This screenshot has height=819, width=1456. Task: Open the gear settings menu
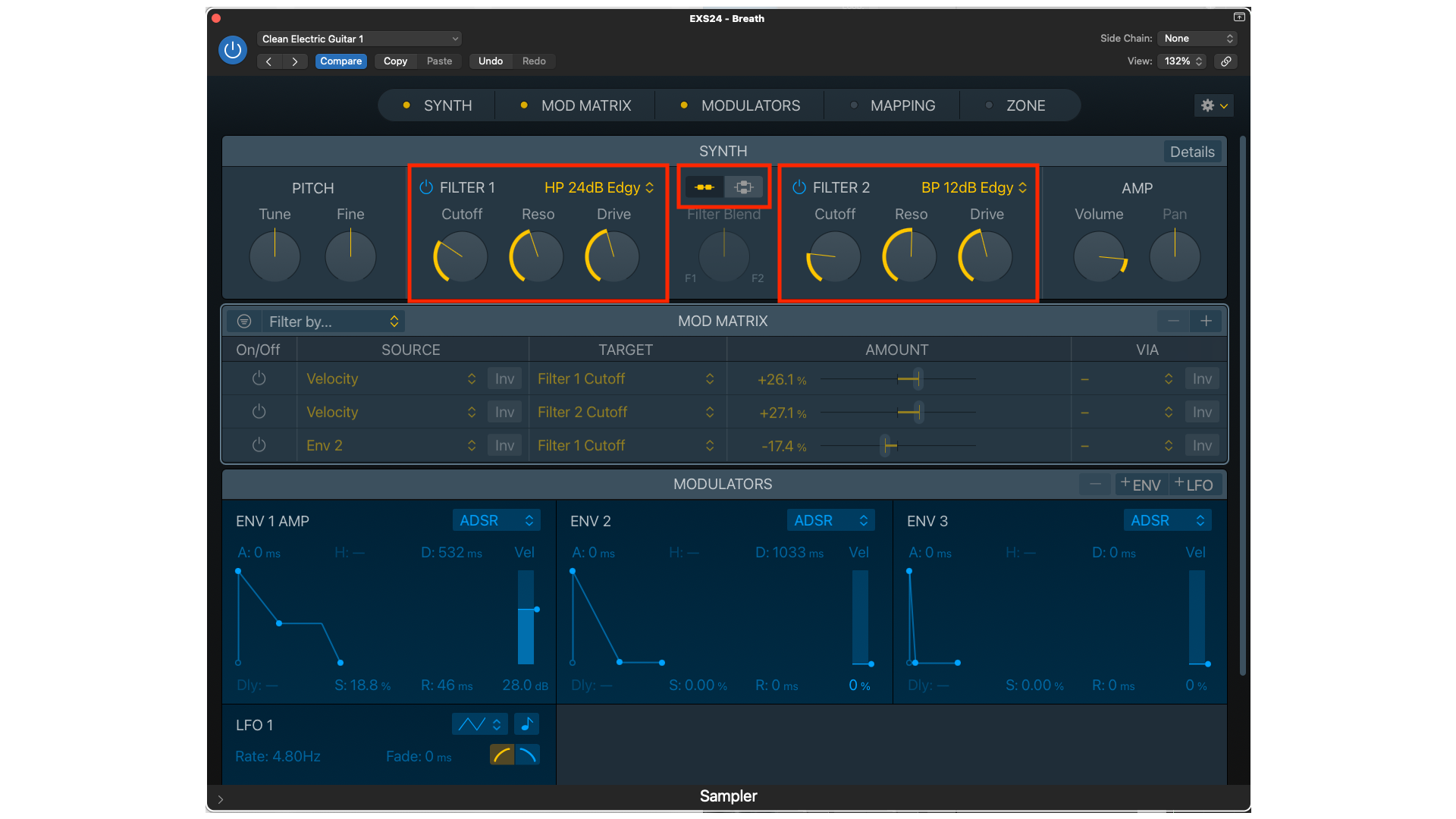(x=1213, y=106)
